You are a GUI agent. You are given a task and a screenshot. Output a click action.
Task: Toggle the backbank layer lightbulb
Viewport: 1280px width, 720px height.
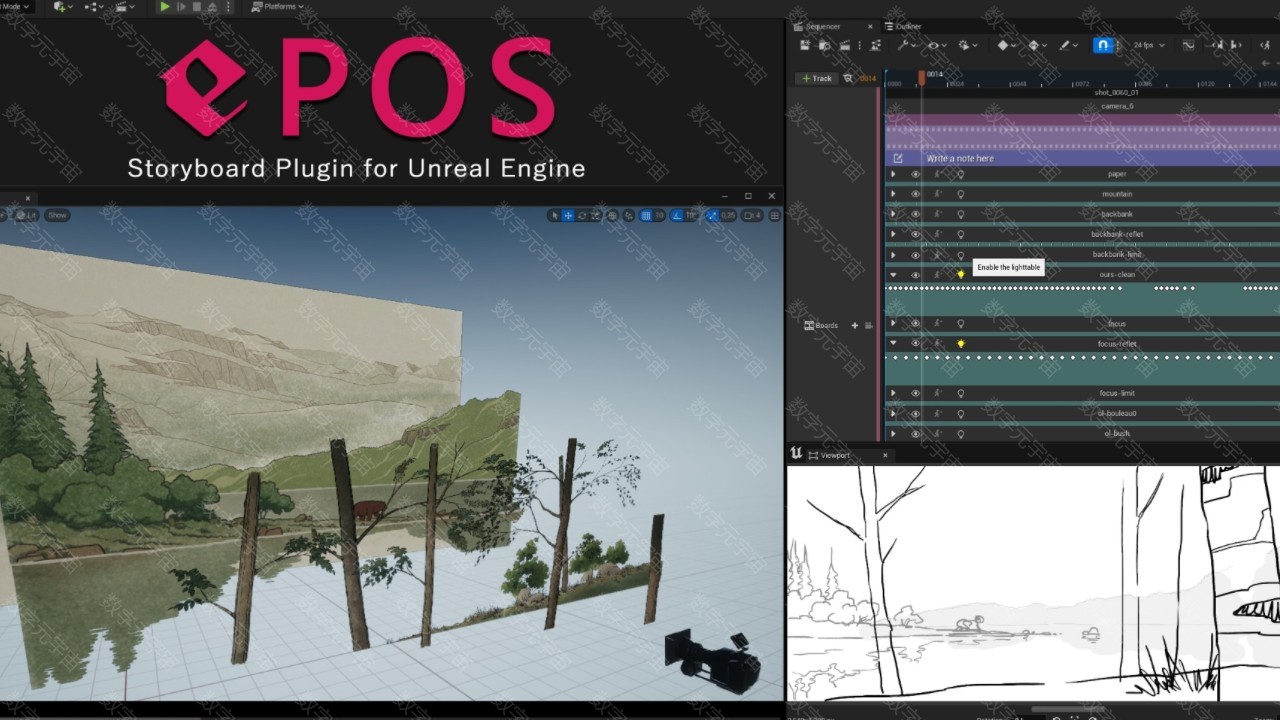click(x=961, y=214)
